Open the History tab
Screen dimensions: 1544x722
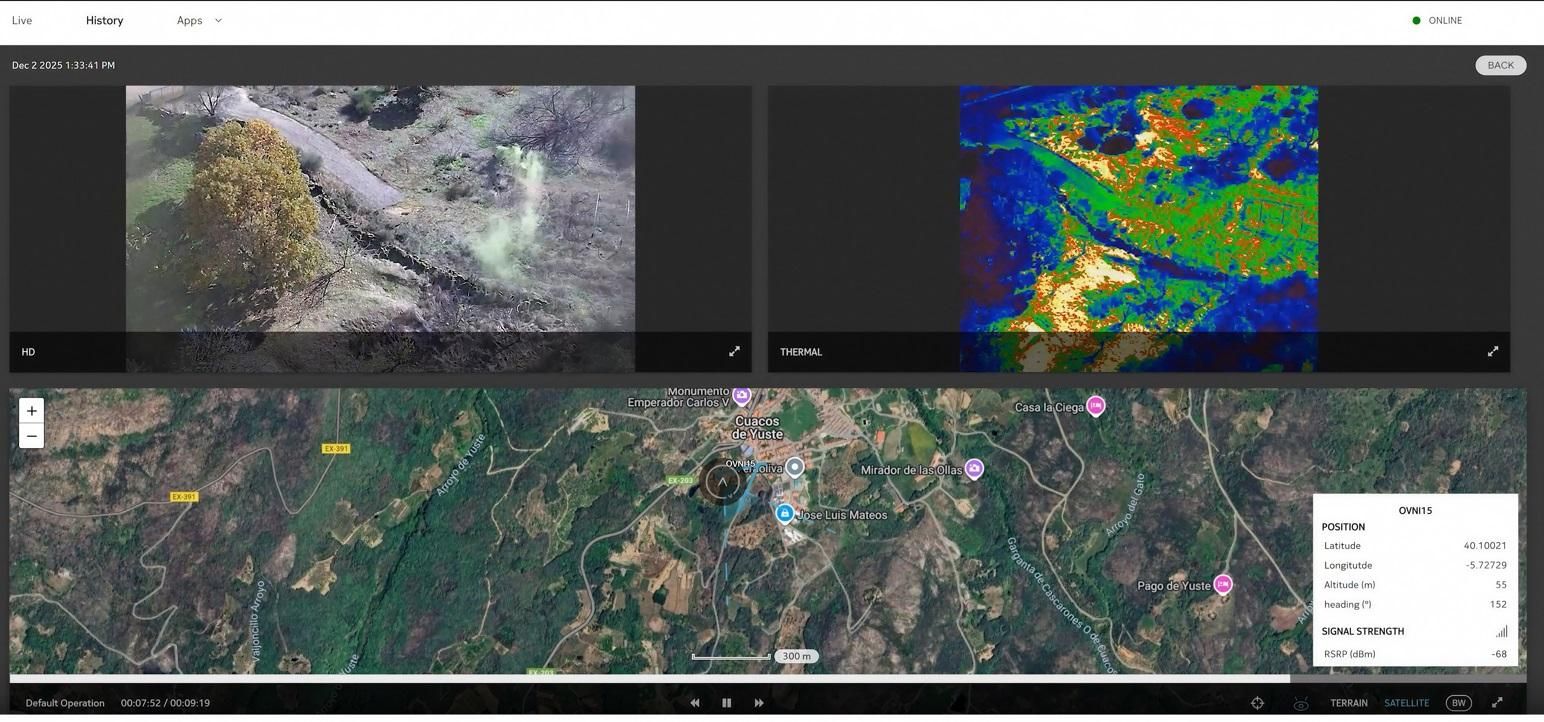(x=104, y=20)
